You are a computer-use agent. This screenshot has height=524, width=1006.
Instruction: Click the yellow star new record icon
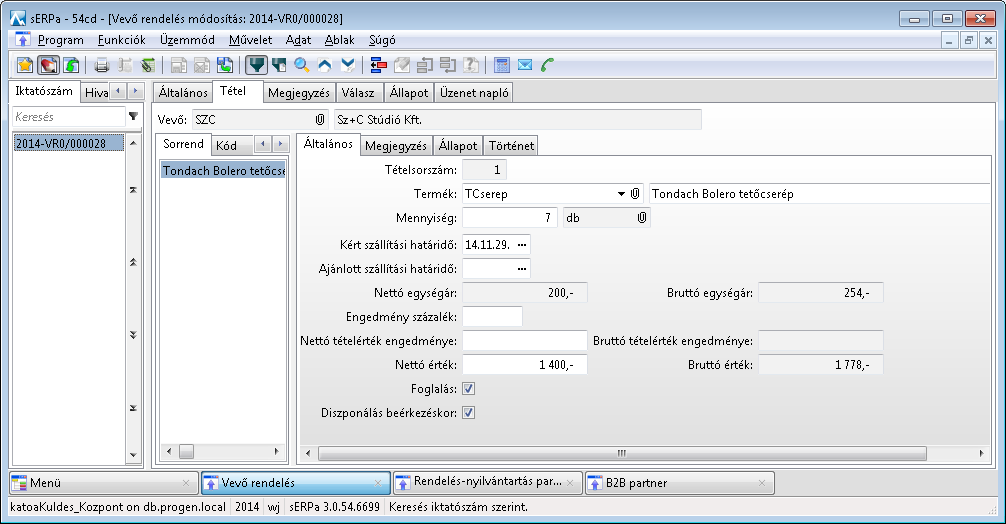24,65
